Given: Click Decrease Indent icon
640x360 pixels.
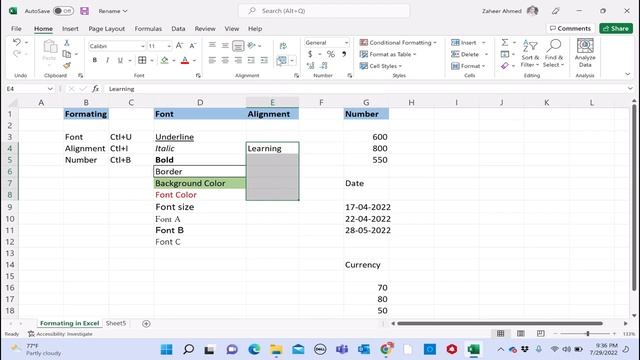Looking at the screenshot, I should 251,60.
